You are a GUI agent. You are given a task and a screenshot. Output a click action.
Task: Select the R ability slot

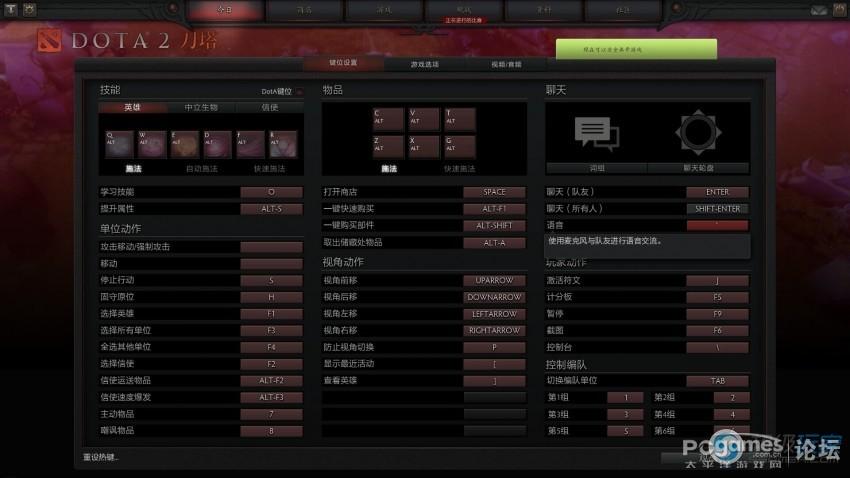(x=283, y=144)
